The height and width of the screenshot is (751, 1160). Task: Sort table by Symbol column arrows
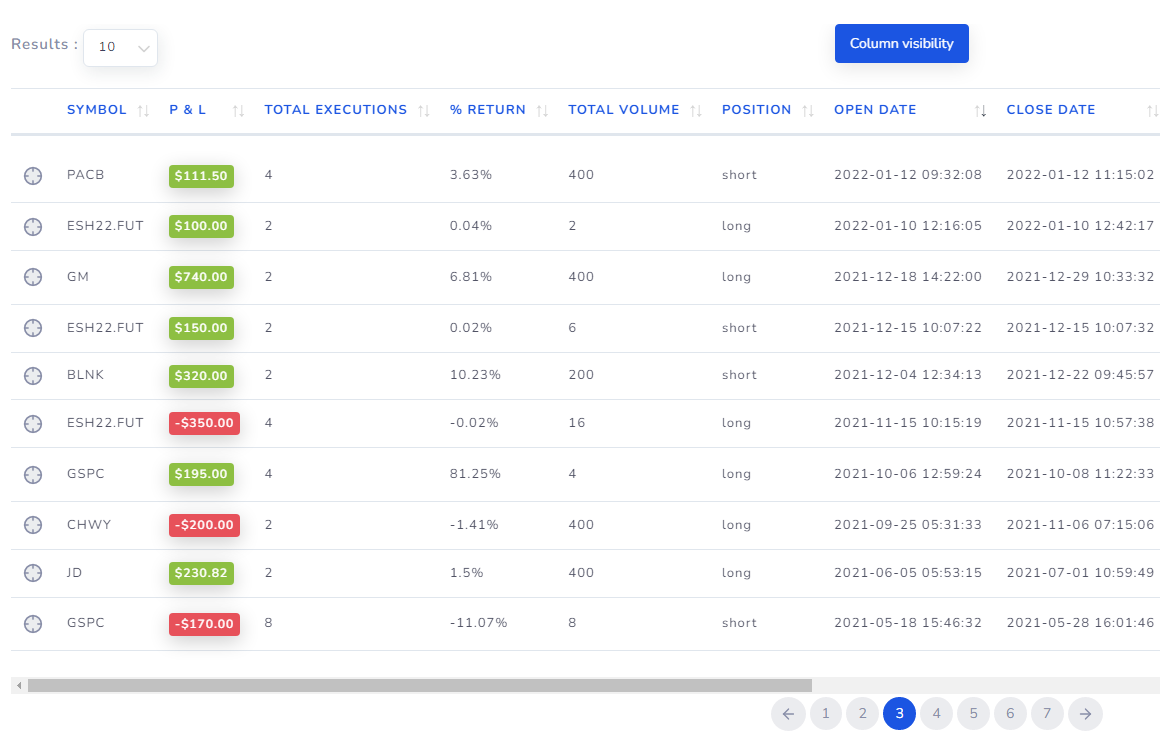click(143, 111)
